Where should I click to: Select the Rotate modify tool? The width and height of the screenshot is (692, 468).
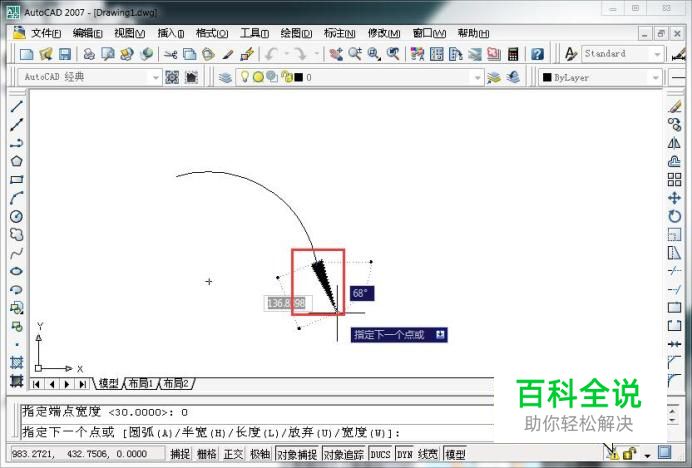point(674,216)
